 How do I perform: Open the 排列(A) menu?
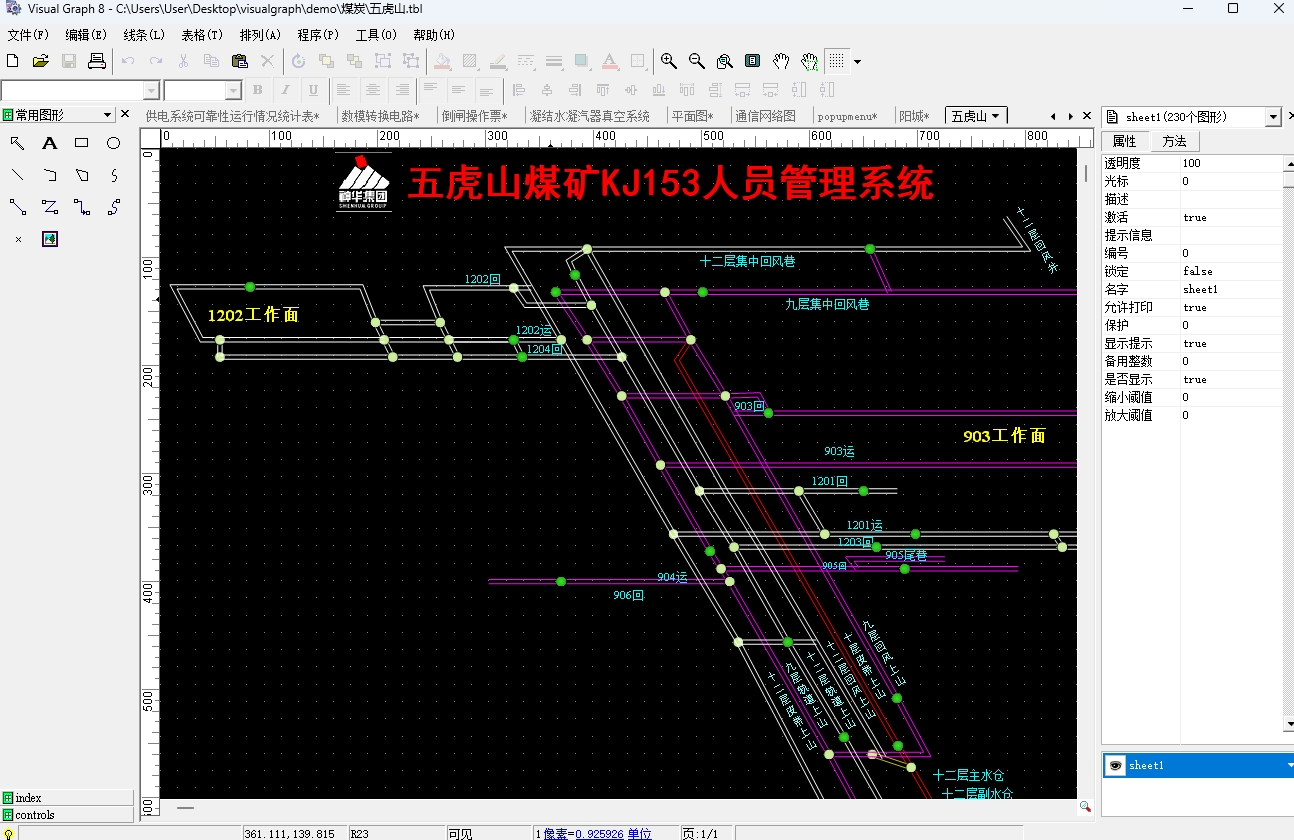260,35
